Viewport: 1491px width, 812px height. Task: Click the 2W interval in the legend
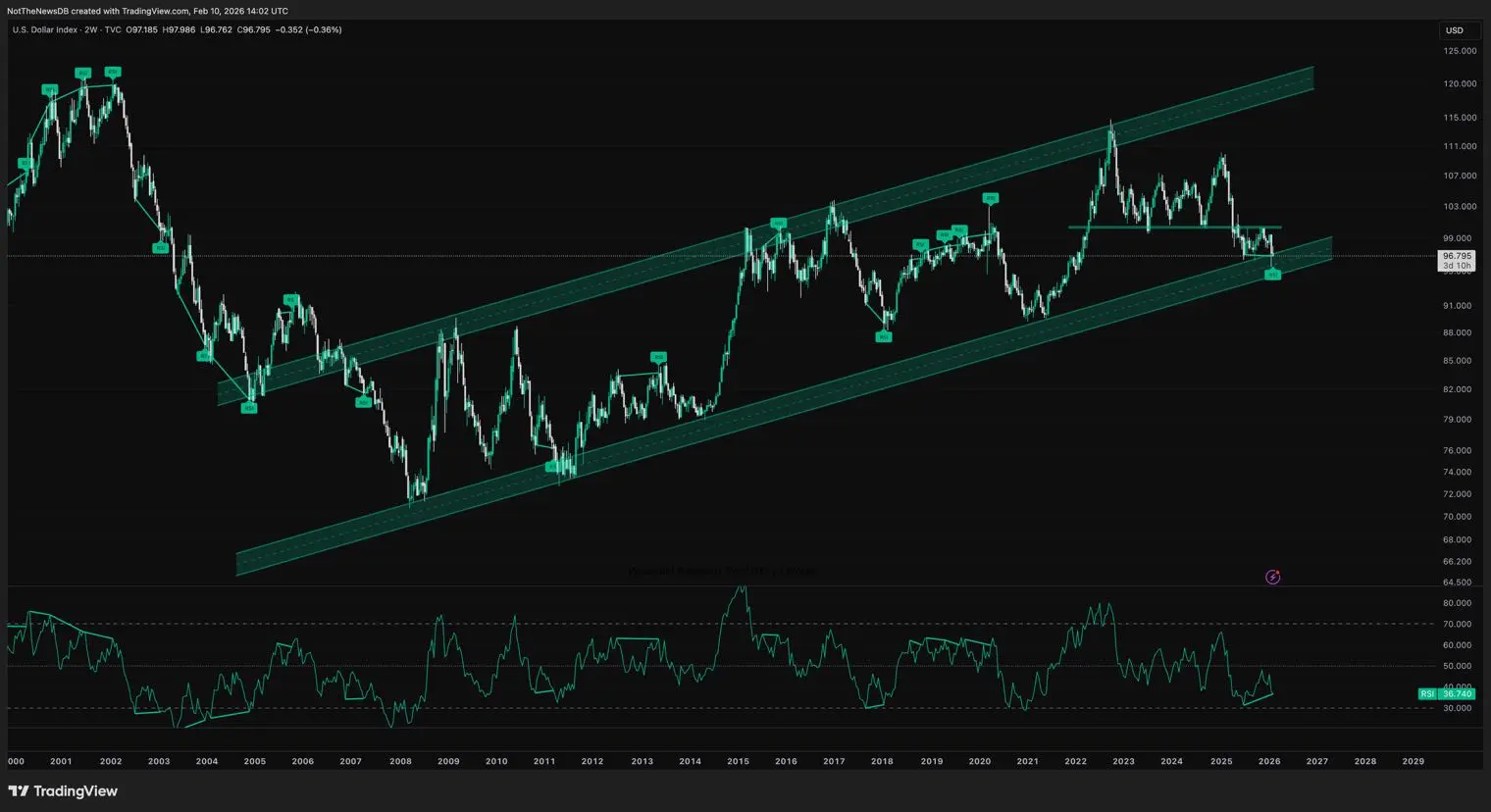tap(89, 29)
